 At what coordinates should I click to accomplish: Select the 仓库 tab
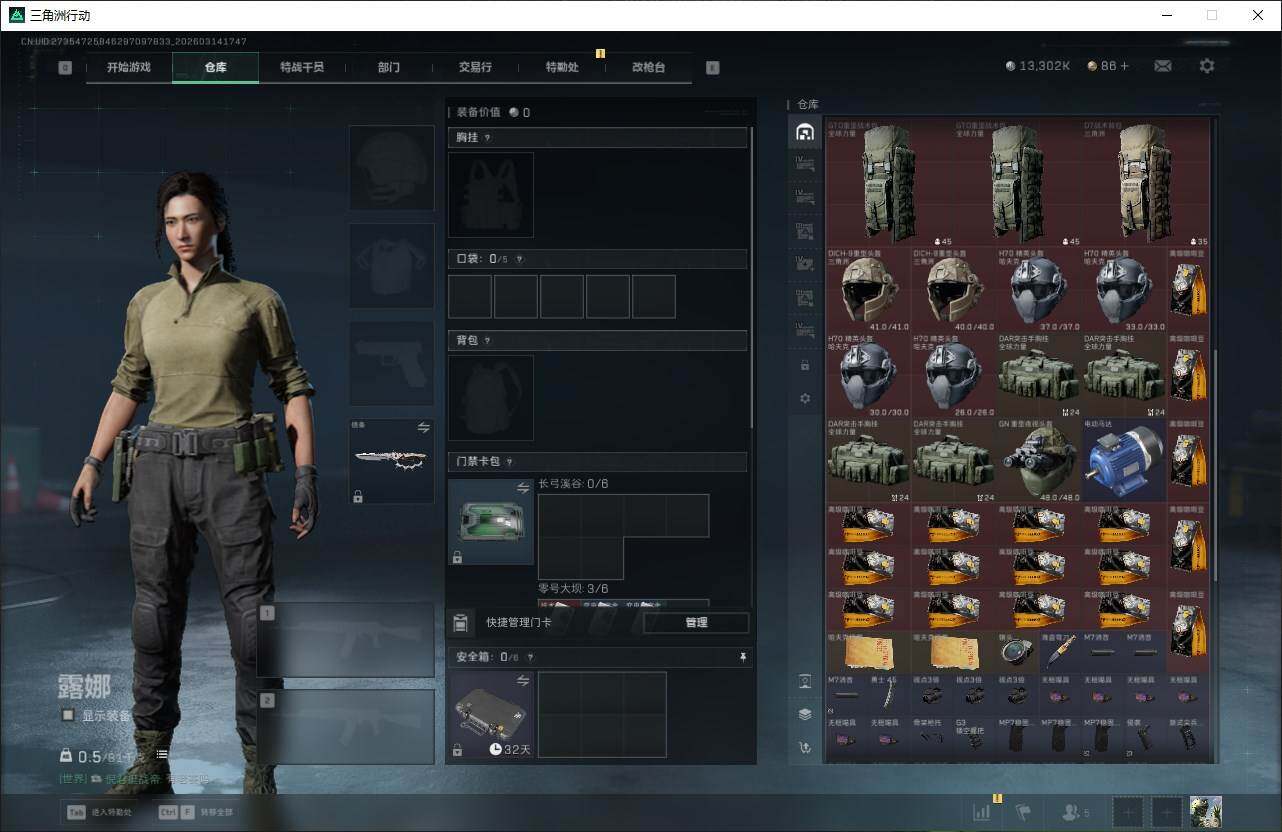216,68
